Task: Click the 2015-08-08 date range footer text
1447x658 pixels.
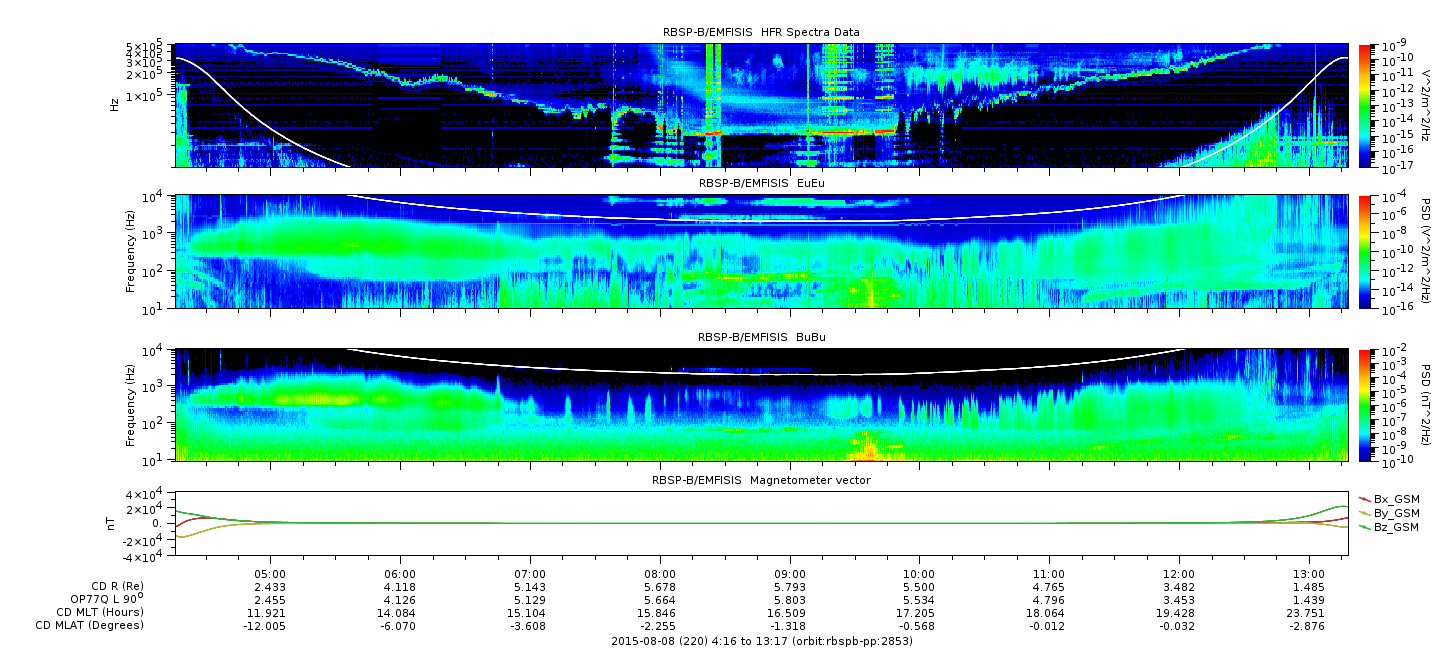Action: 761,641
